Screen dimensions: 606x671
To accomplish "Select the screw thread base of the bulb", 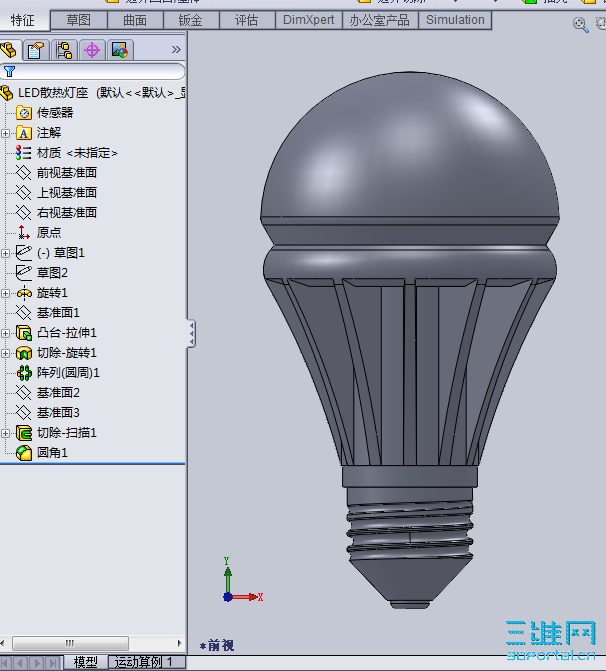I will (x=410, y=528).
